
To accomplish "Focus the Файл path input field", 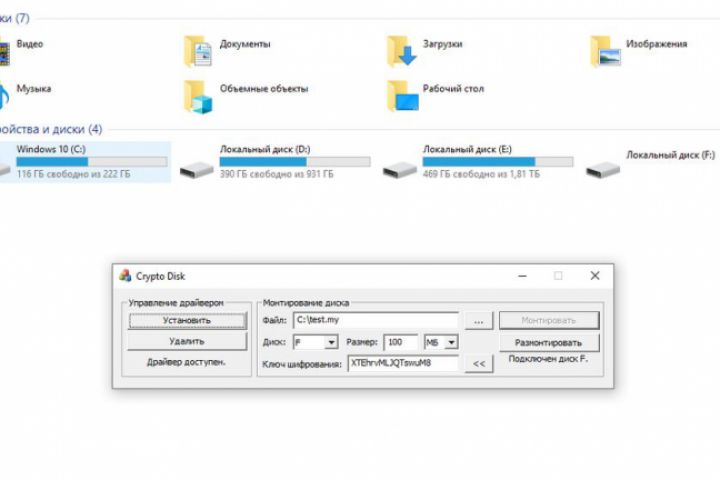I will (x=375, y=320).
